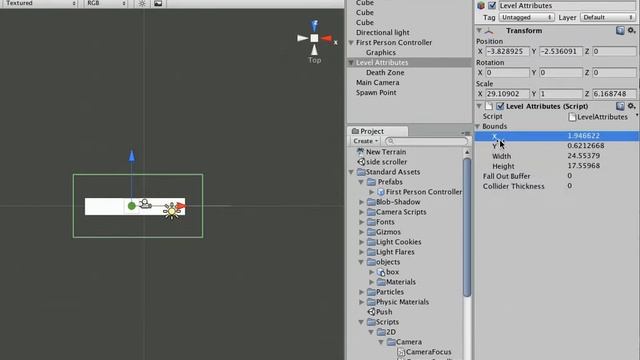Open Transform component gear menu
640x360 pixels.
(x=631, y=31)
